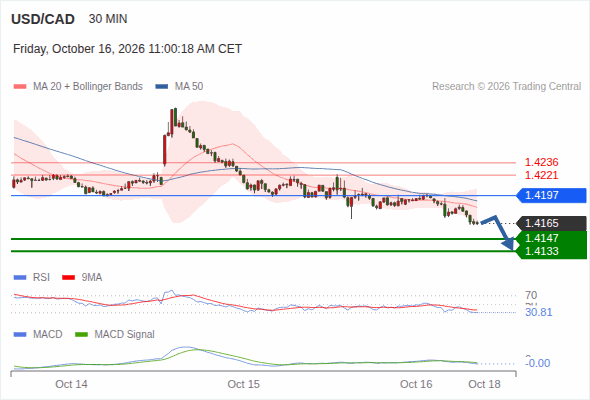Viewport: 590px width, 400px height.
Task: Click the MACD Signal legend label
Action: [125, 334]
